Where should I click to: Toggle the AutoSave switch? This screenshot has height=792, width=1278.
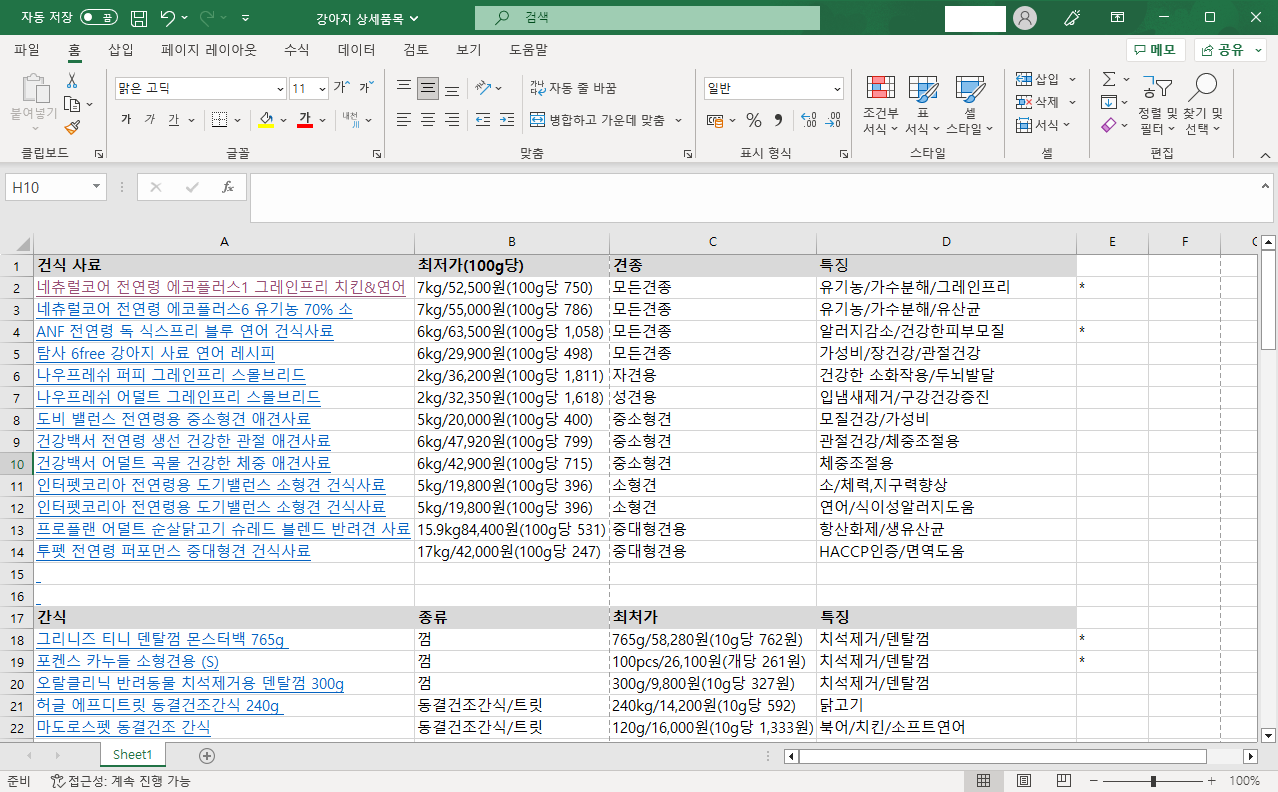pyautogui.click(x=98, y=18)
